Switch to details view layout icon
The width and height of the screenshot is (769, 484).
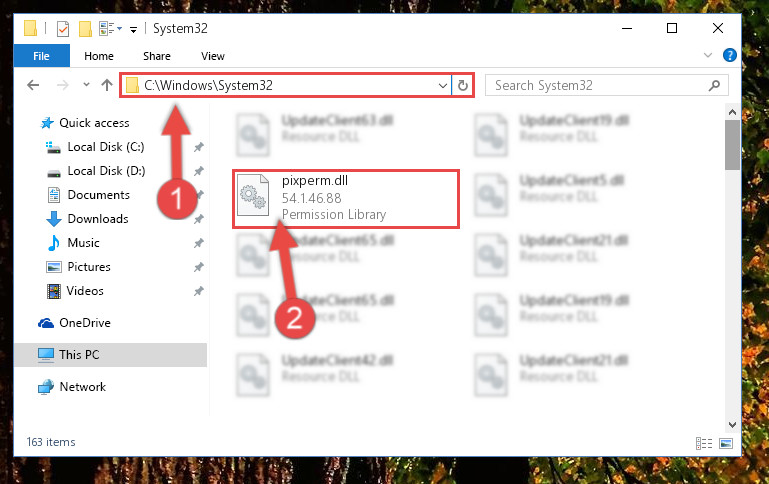(704, 443)
